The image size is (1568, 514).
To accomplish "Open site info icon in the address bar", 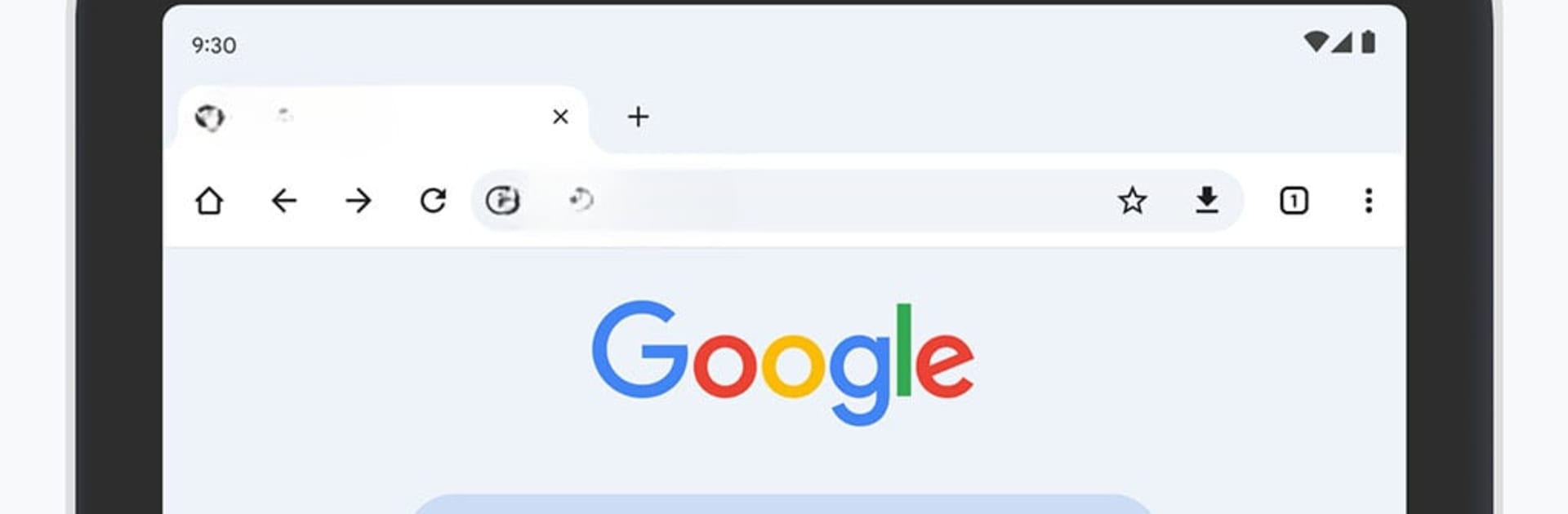I will click(502, 200).
